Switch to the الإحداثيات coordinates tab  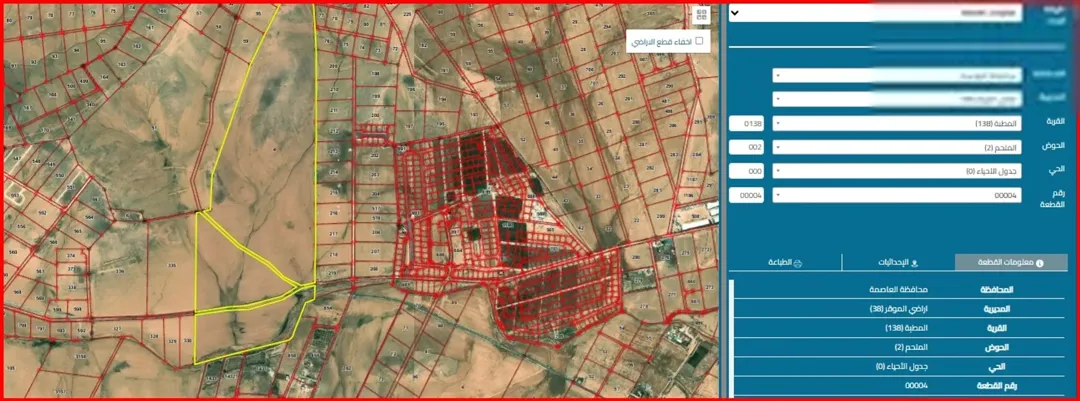[x=898, y=263]
